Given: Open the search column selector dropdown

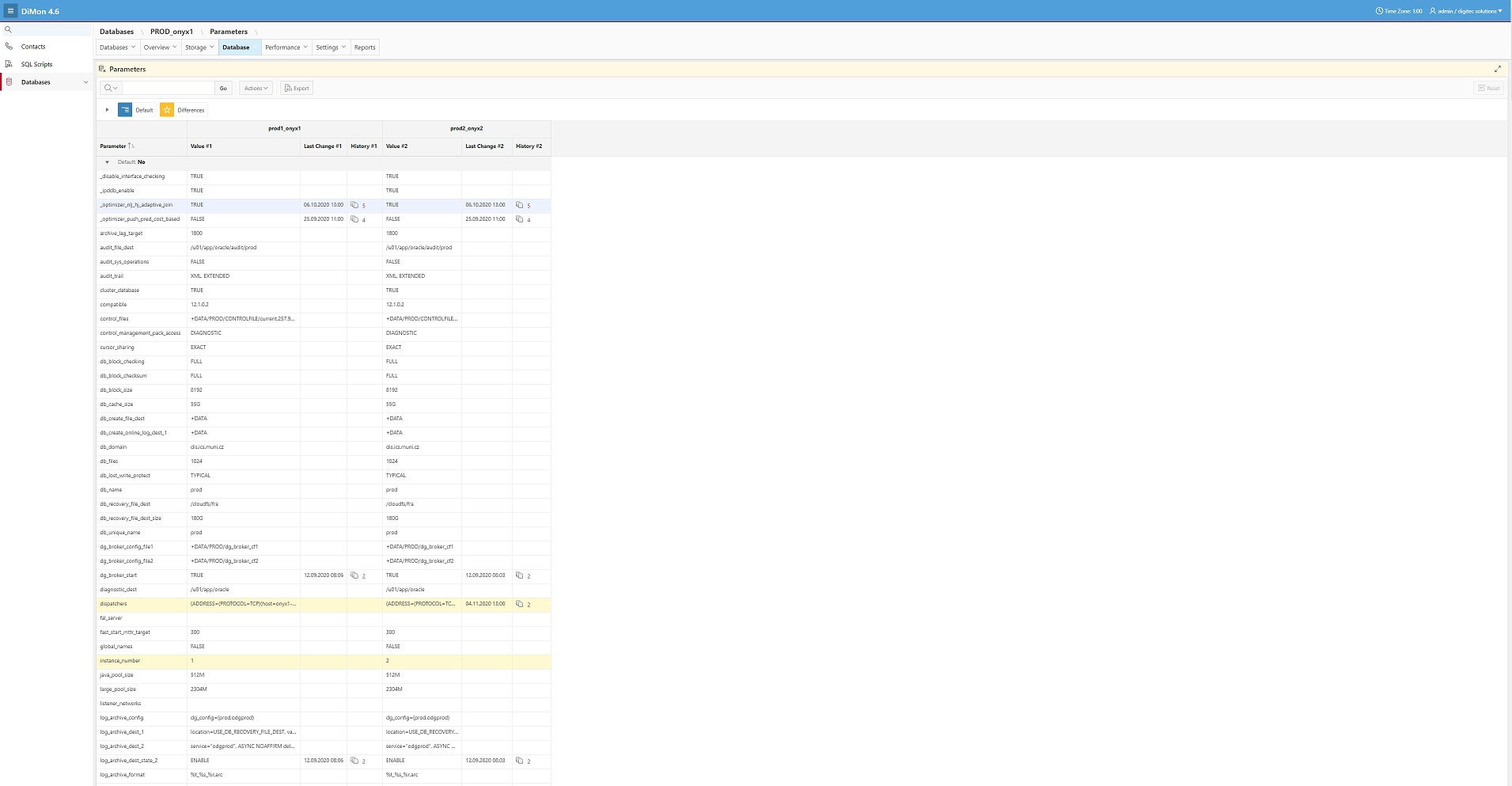Looking at the screenshot, I should pos(111,88).
